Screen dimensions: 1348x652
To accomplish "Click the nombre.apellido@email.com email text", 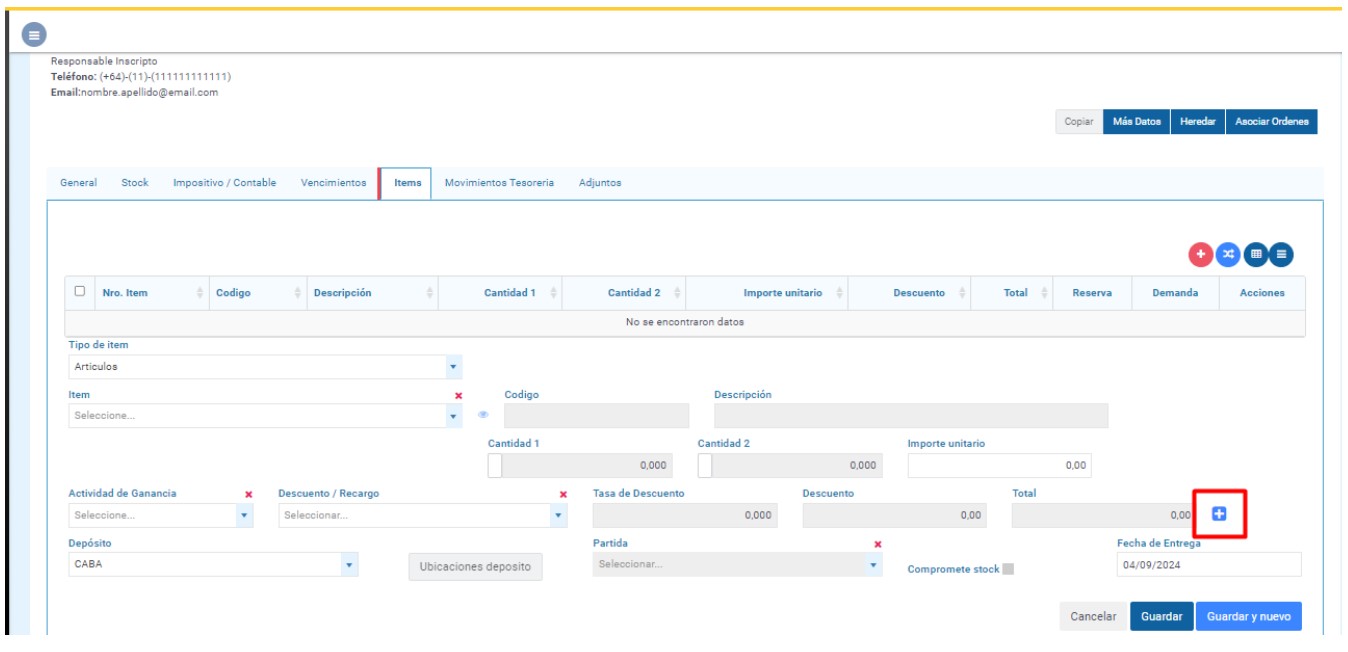I will point(149,92).
